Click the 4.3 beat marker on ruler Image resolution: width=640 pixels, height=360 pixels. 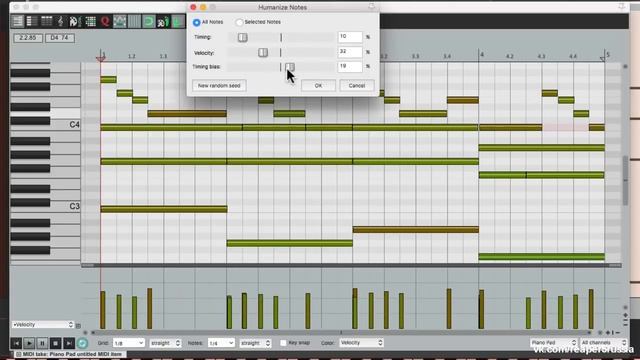point(541,56)
